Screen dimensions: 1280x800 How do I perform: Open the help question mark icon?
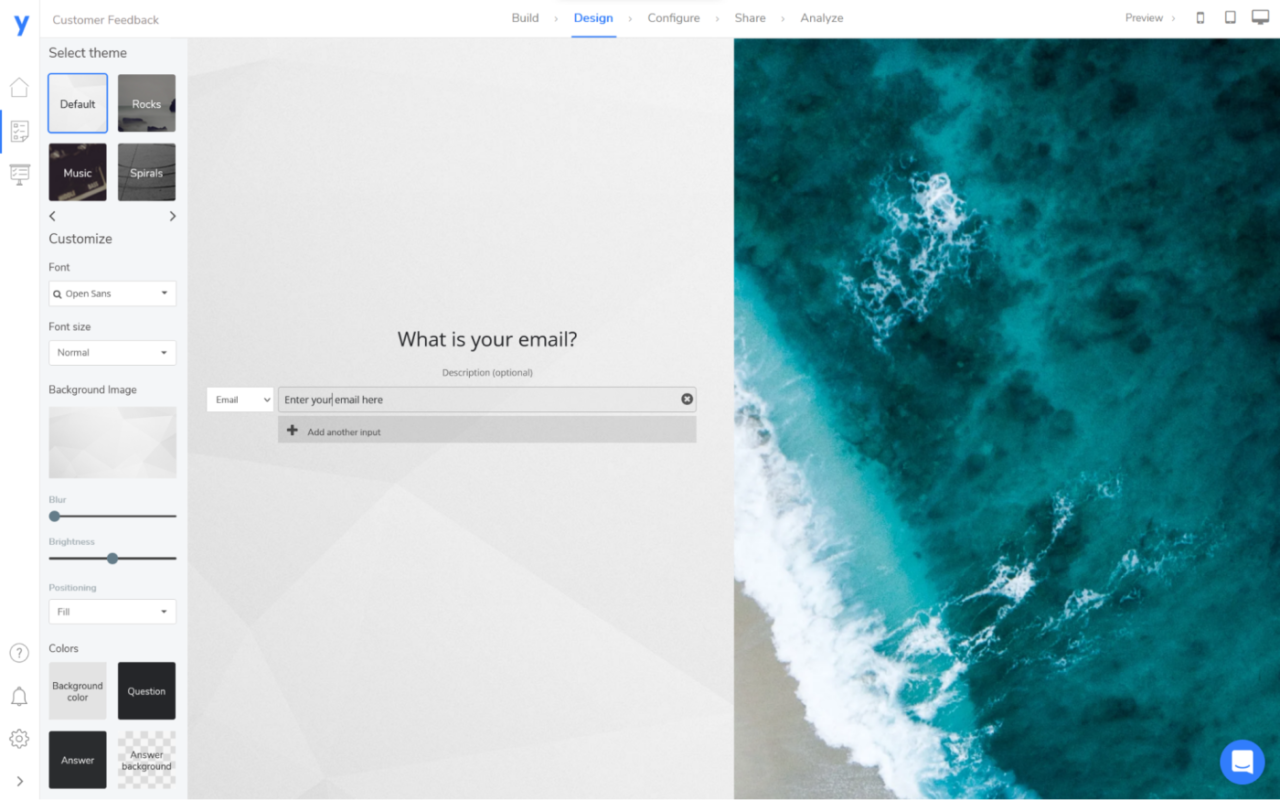tap(19, 653)
